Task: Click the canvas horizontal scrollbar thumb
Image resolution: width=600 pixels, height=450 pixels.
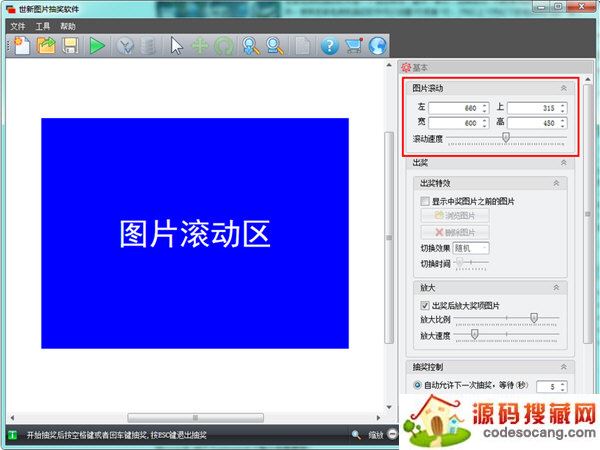Action: [x=196, y=417]
